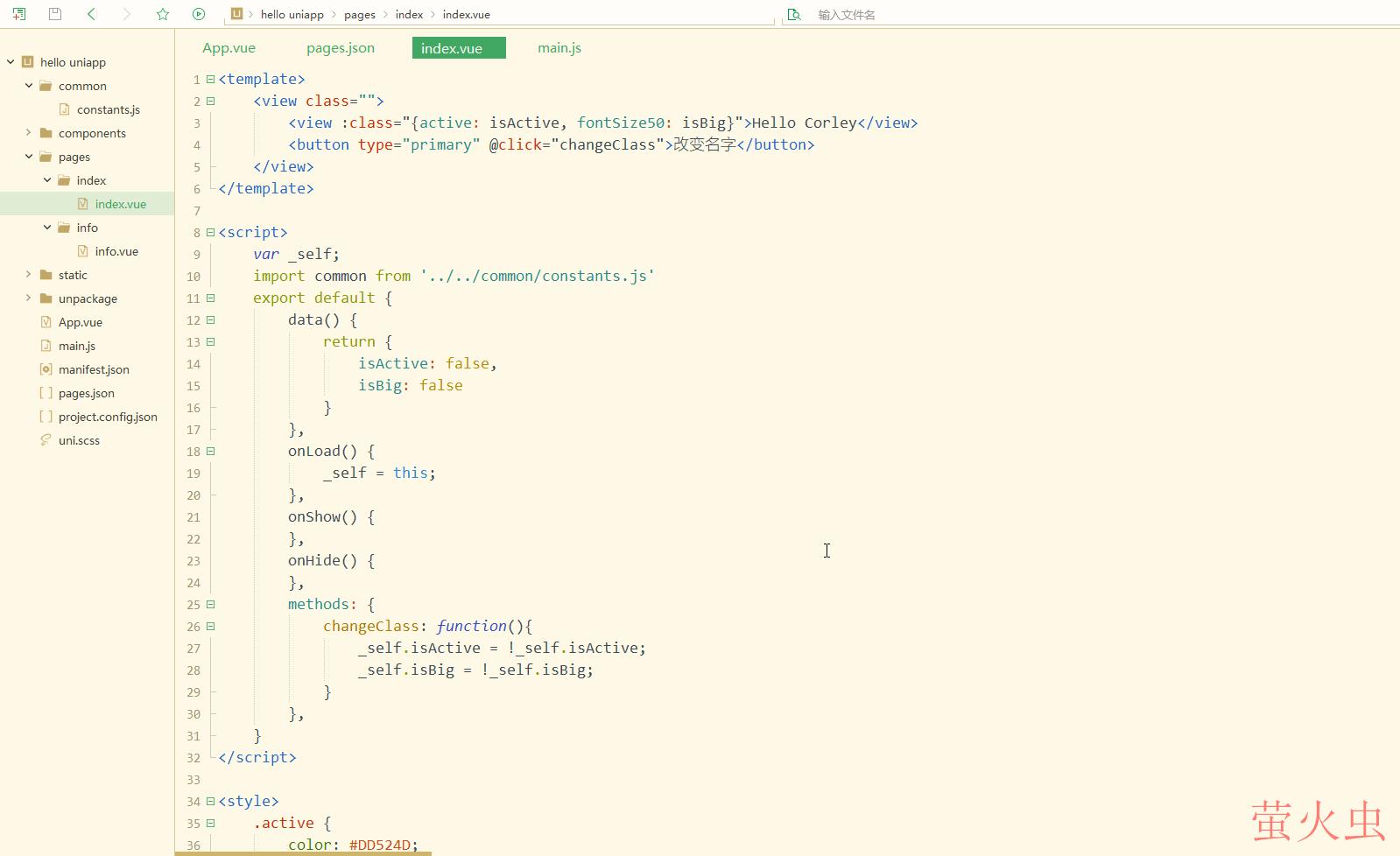
Task: Go back with the left arrow icon
Action: (91, 14)
